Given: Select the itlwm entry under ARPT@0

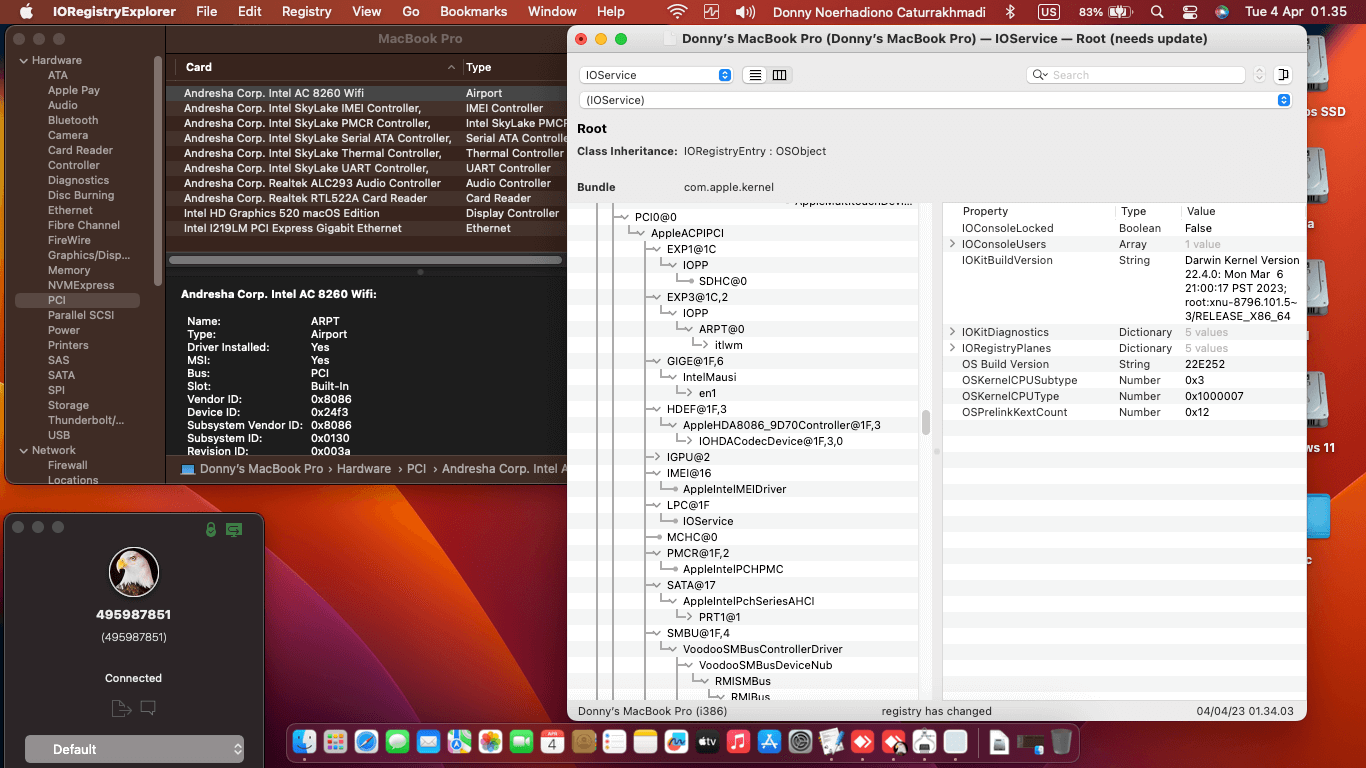Looking at the screenshot, I should coord(728,345).
